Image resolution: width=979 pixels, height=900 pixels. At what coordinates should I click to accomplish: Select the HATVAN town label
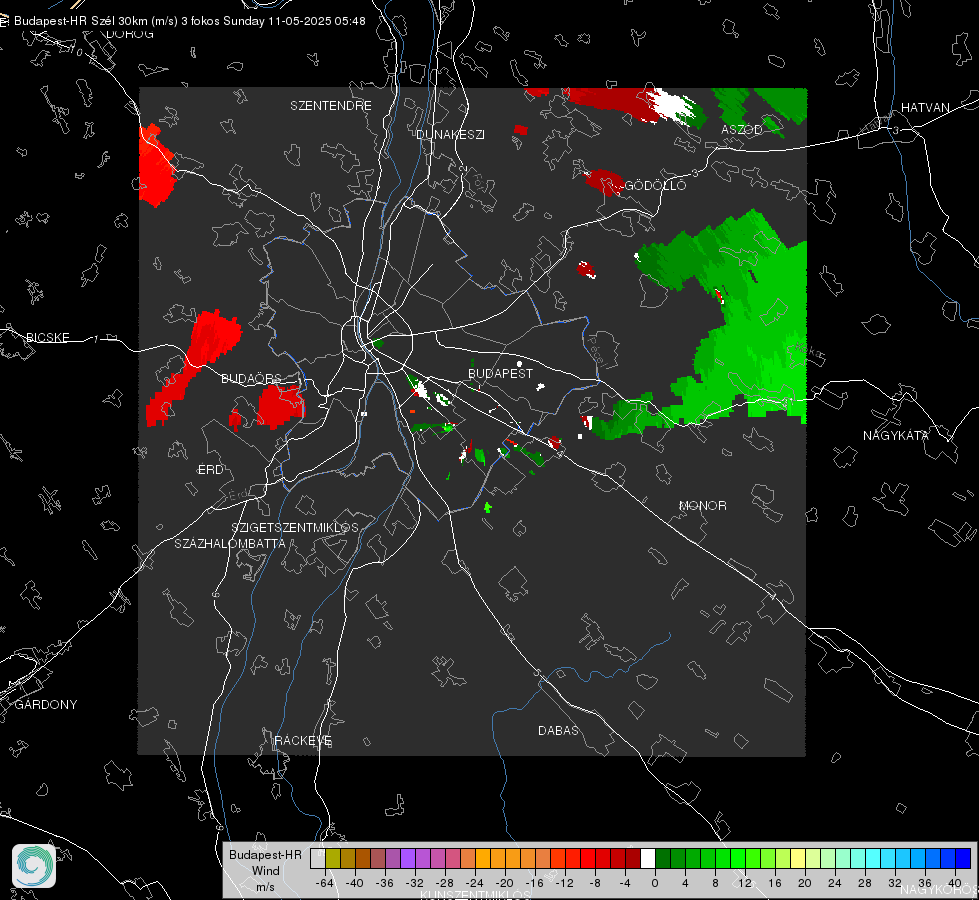click(x=925, y=107)
